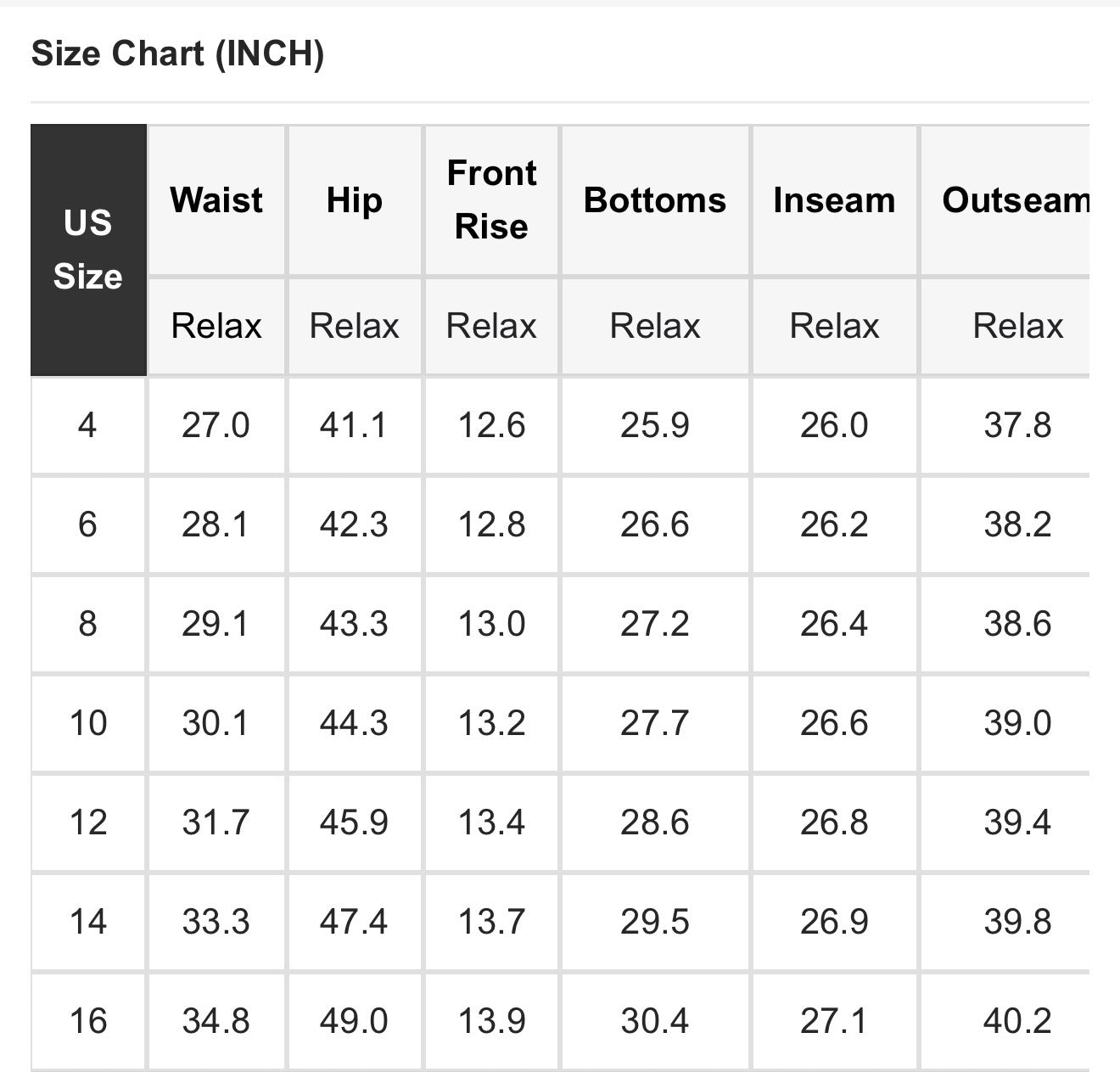This screenshot has width=1120, height=1072.
Task: Click US size 10 row label
Action: (88, 723)
